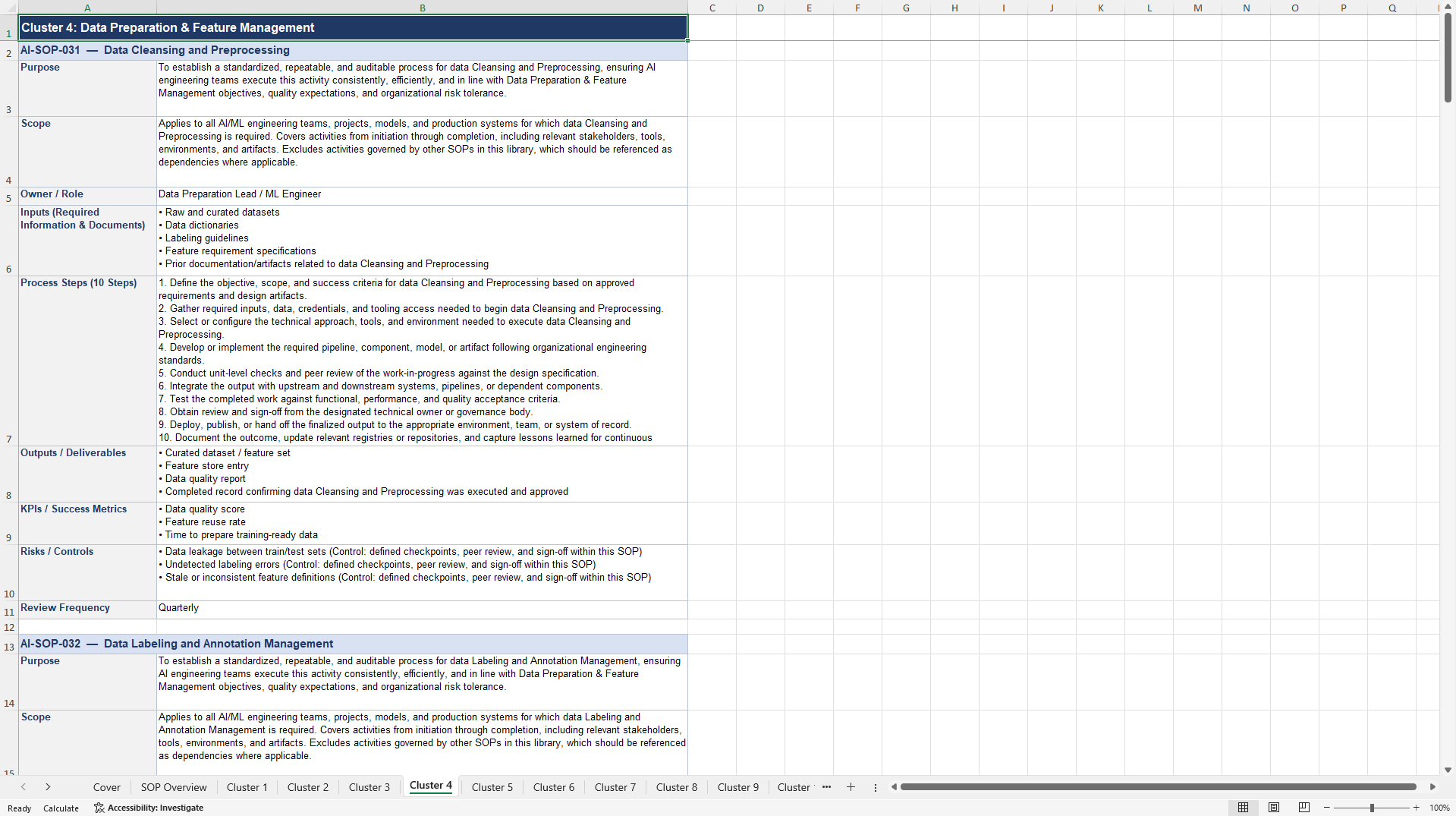
Task: Select column C header
Action: tap(712, 8)
